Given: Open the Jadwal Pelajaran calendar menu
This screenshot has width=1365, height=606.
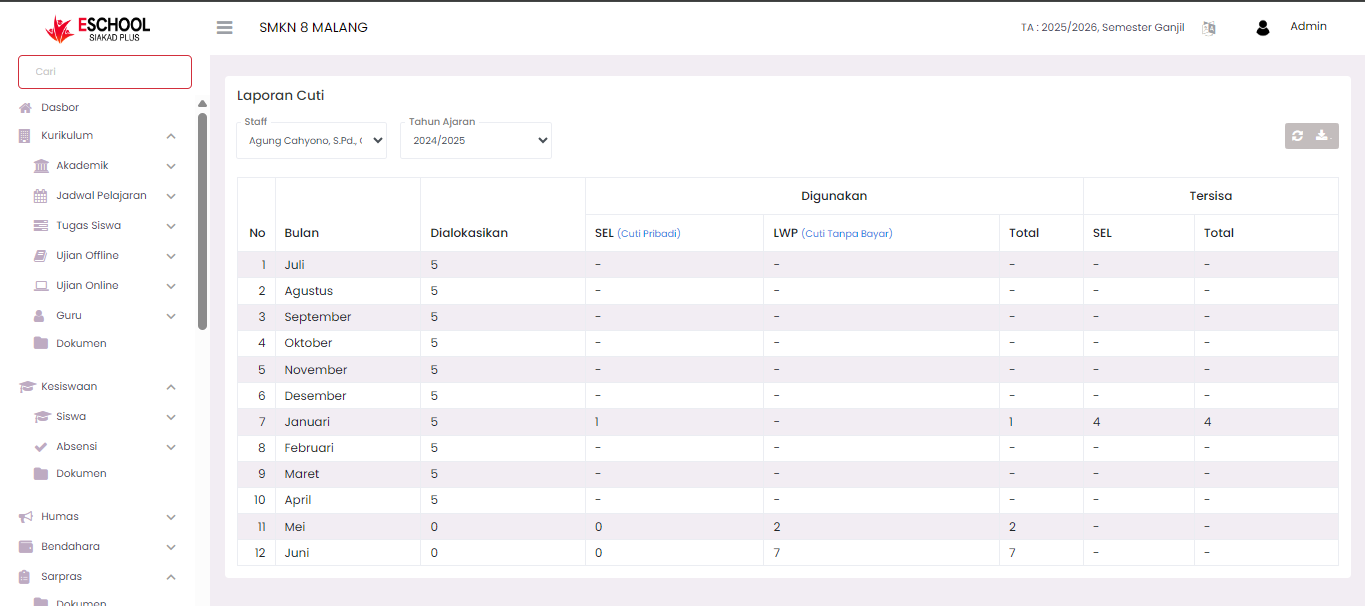Looking at the screenshot, I should (x=101, y=196).
